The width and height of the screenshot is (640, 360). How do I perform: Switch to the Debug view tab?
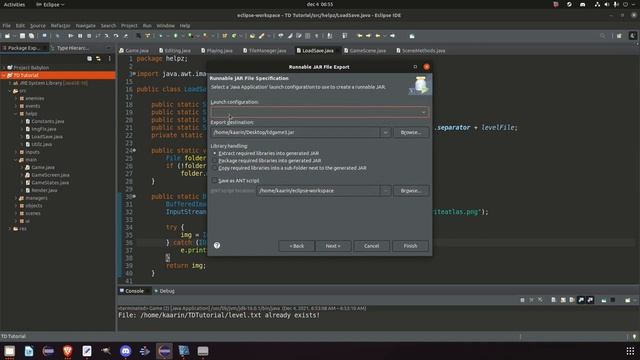point(164,291)
